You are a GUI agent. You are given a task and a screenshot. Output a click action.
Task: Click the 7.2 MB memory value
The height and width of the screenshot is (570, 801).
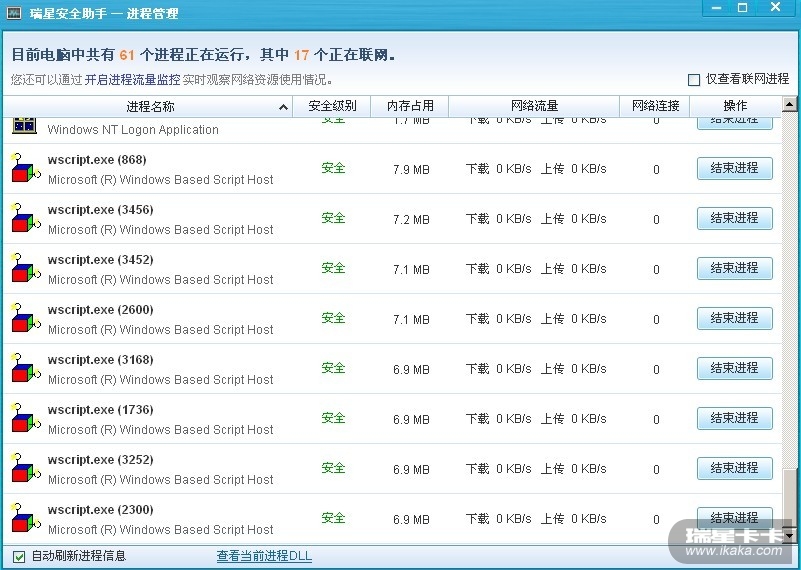(x=411, y=220)
